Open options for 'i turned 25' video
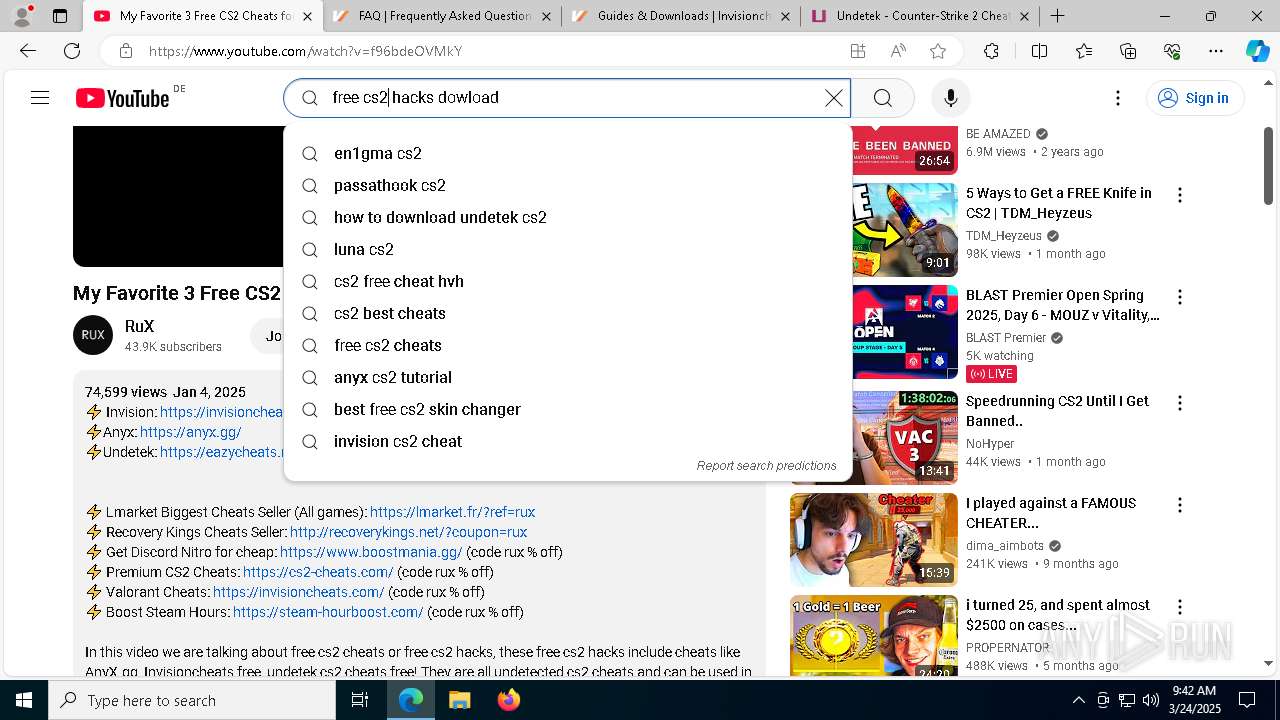Image resolution: width=1280 pixels, height=720 pixels. coord(1180,607)
